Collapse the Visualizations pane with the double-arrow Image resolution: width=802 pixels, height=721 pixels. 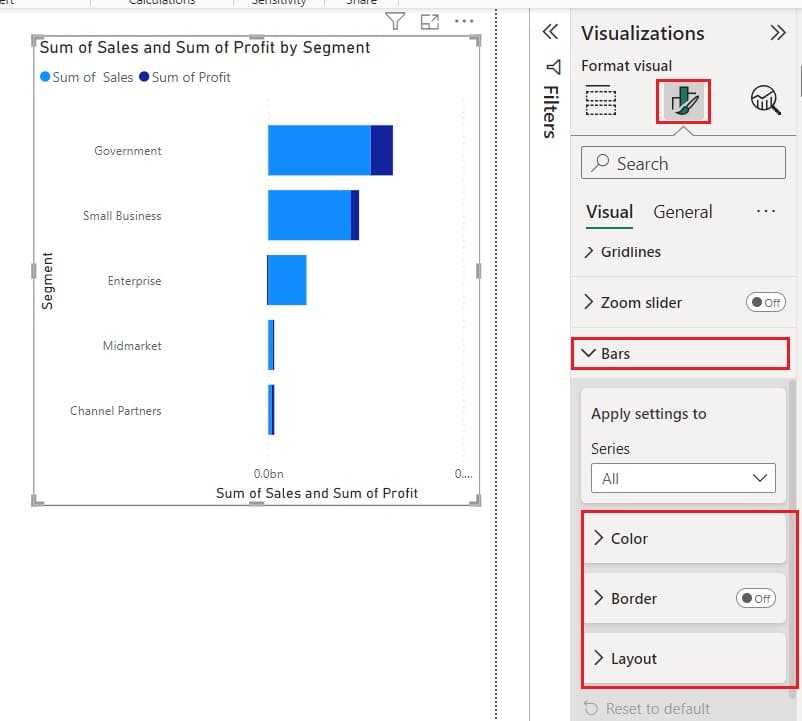click(778, 32)
